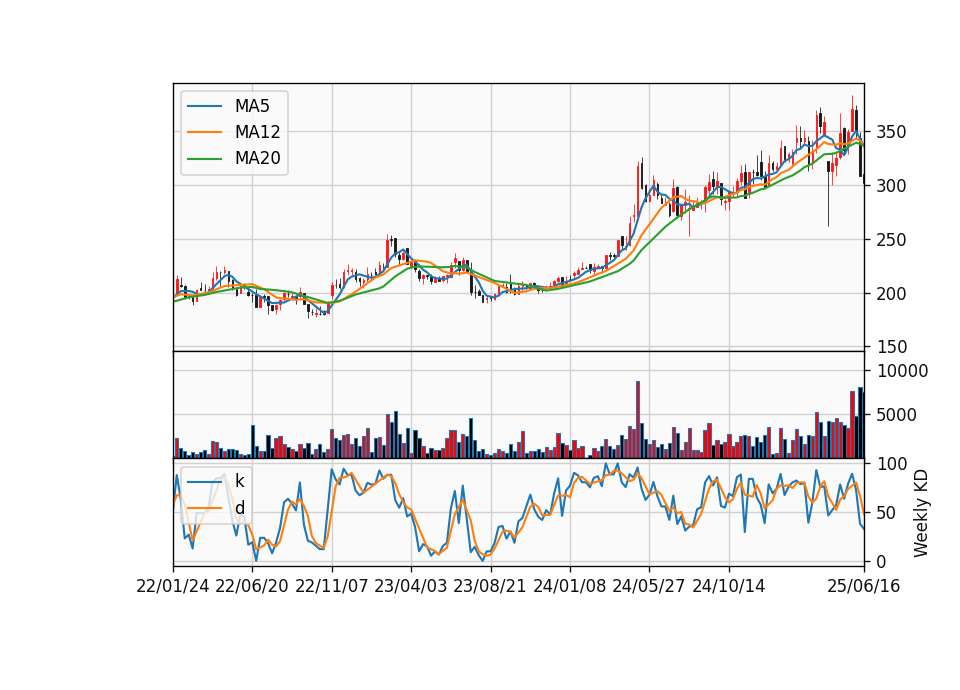Viewport: 960px width, 690px height.
Task: Click the 24/10/14 date label
Action: point(729,587)
